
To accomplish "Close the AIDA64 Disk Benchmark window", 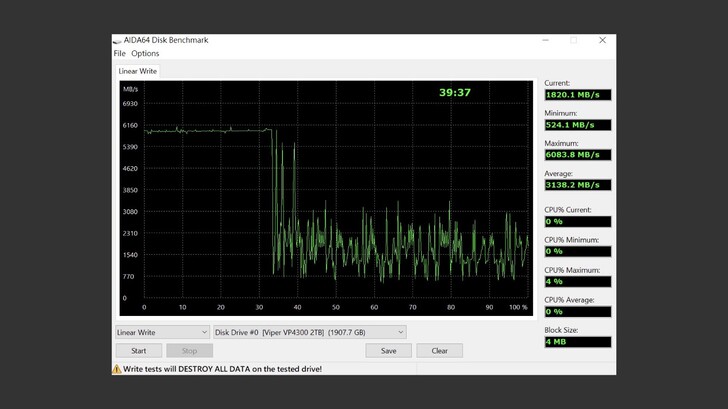I will (x=602, y=40).
